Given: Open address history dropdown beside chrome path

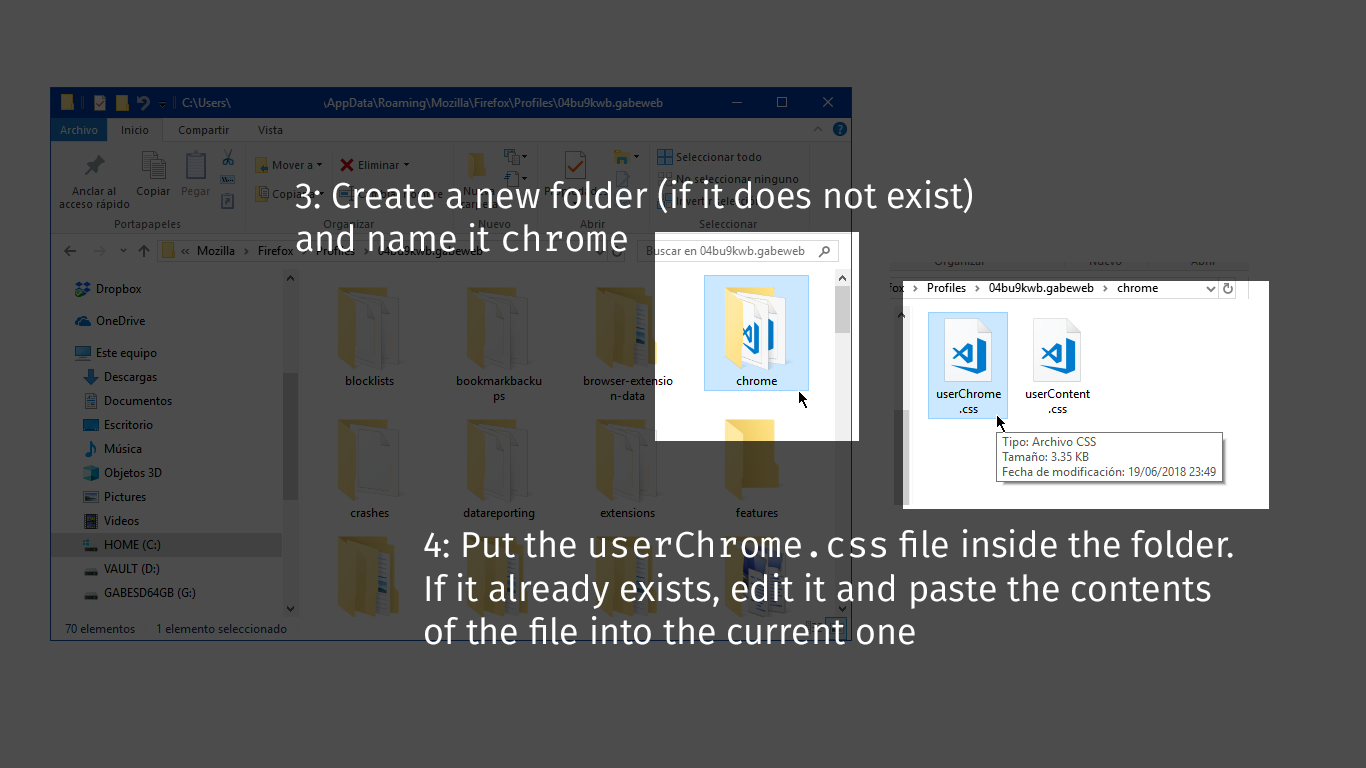Looking at the screenshot, I should click(1211, 288).
